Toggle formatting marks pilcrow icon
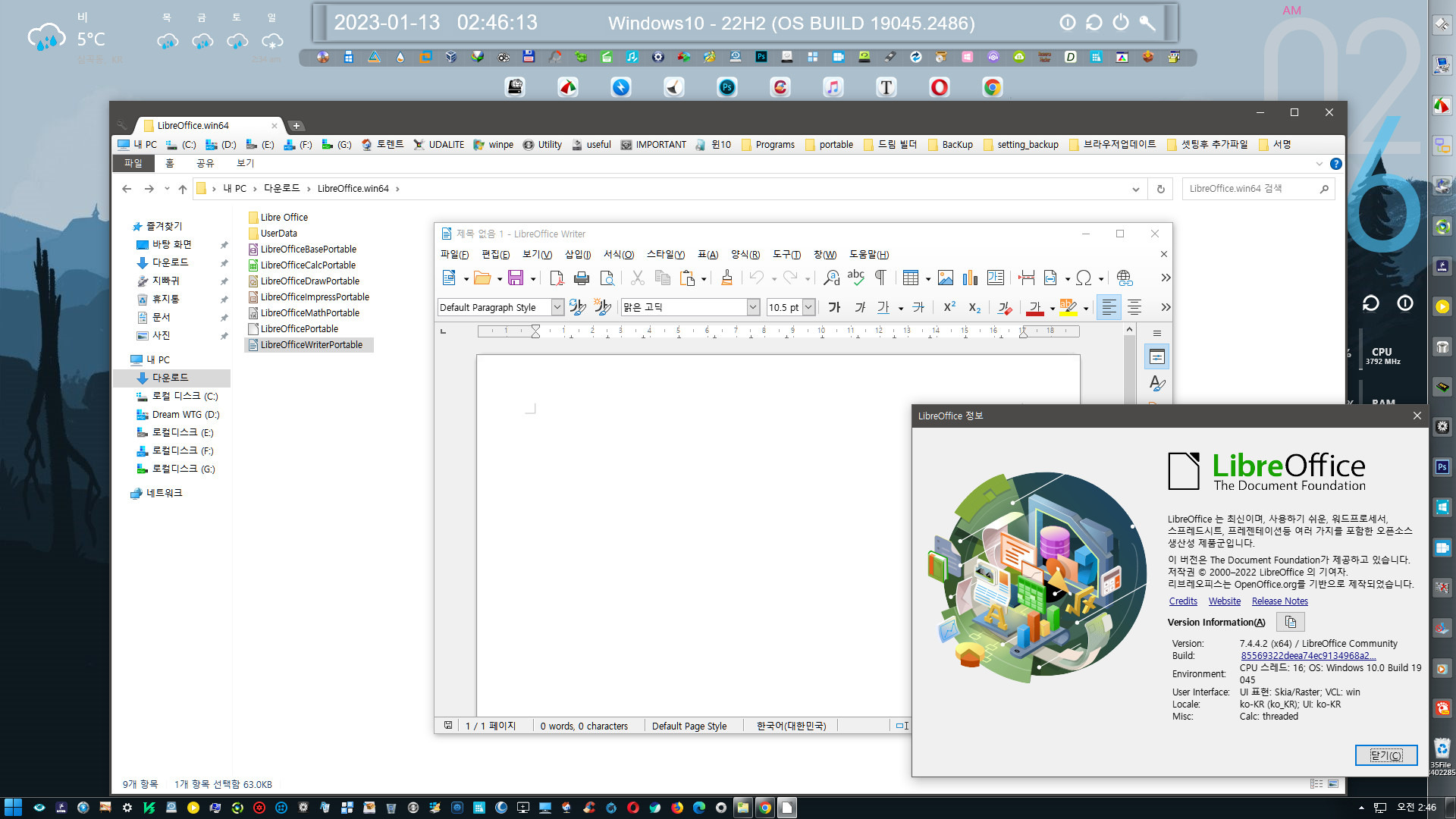1456x819 pixels. [x=881, y=278]
